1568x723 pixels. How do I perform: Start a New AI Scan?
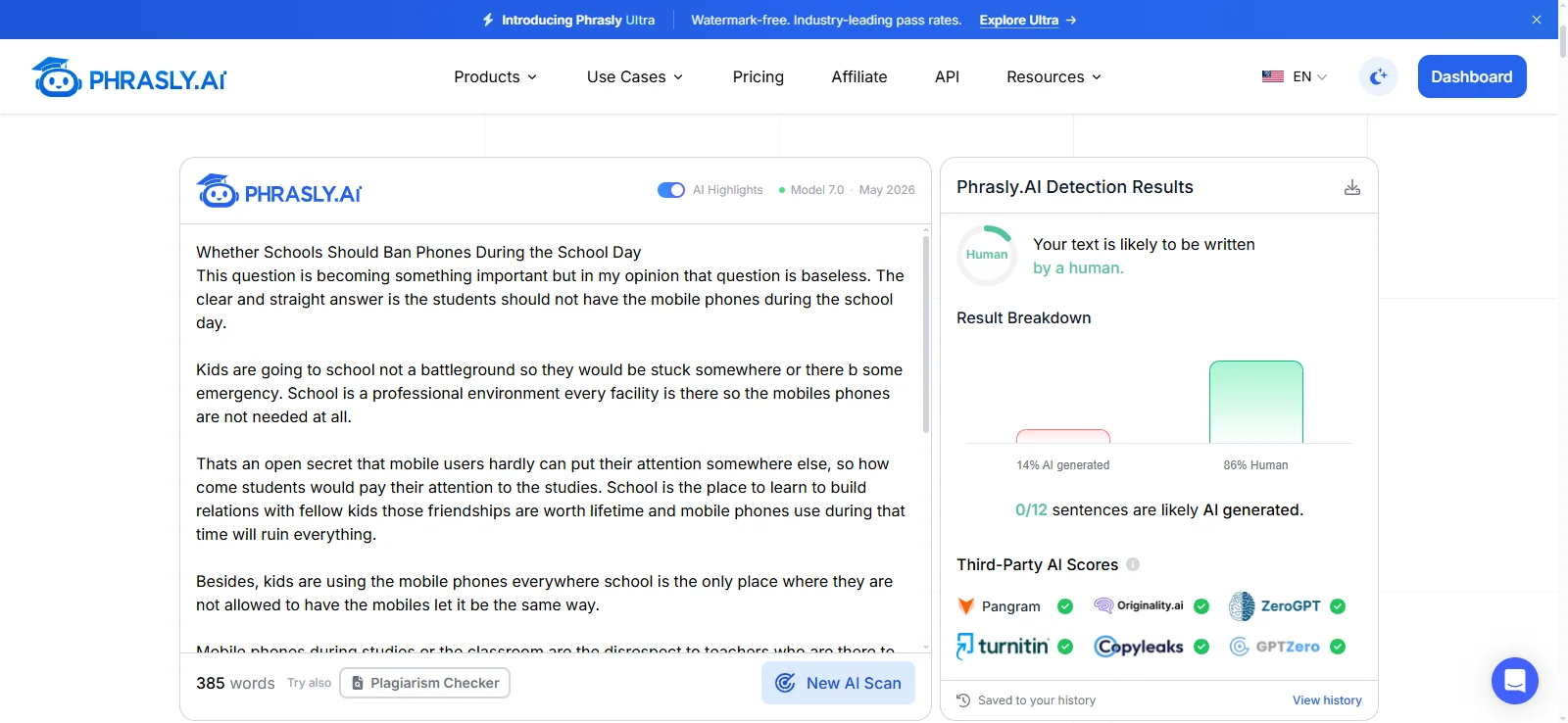(x=838, y=683)
